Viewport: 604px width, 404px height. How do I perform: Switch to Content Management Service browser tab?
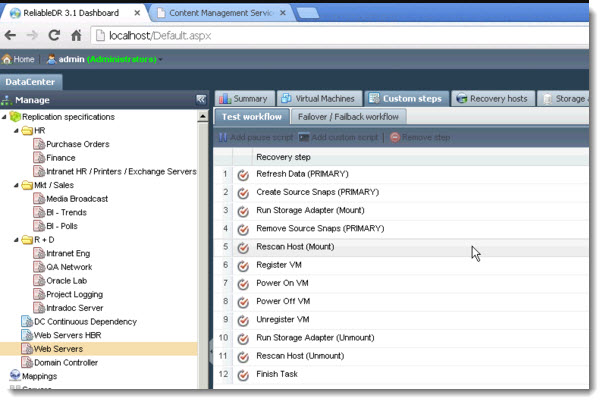(x=221, y=13)
